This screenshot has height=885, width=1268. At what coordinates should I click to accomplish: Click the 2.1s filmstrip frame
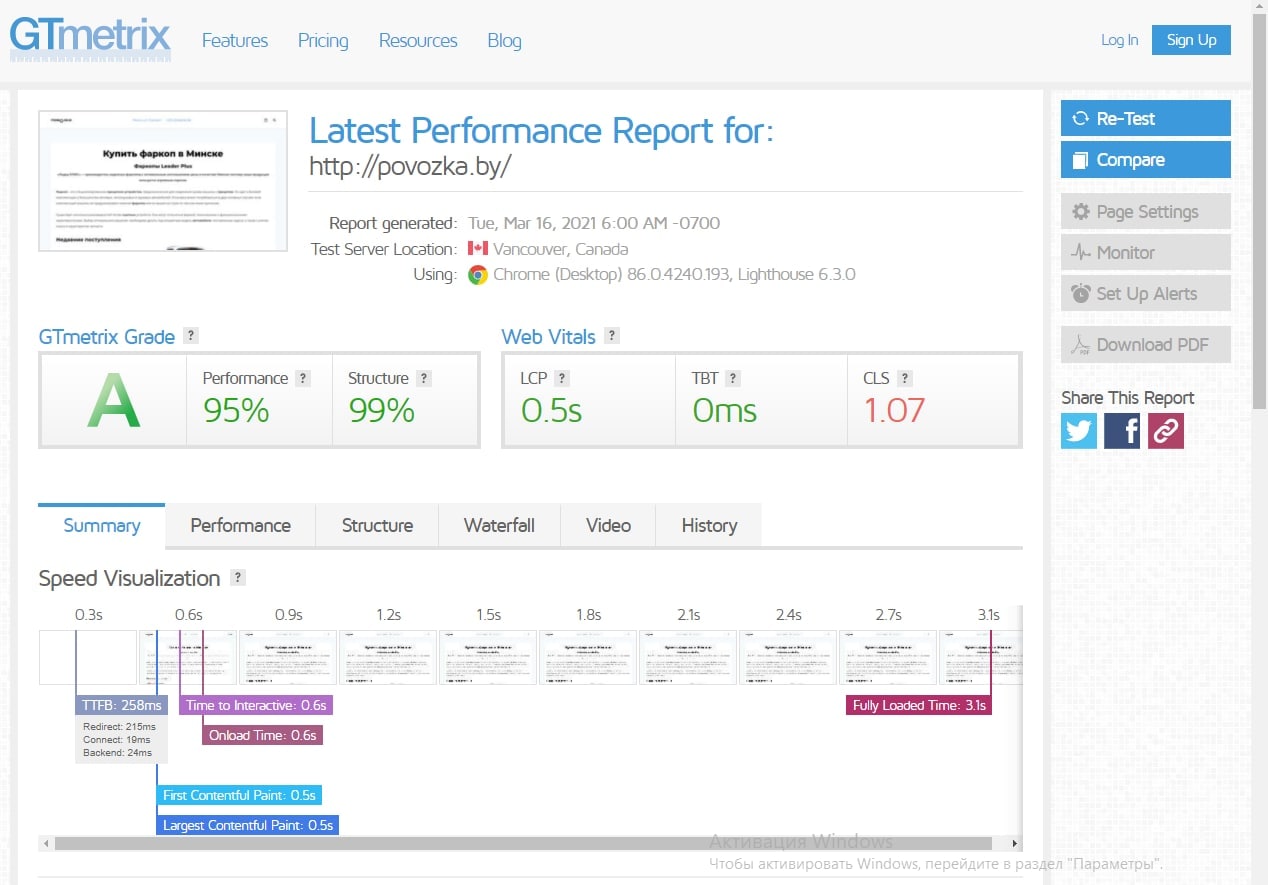tap(688, 657)
